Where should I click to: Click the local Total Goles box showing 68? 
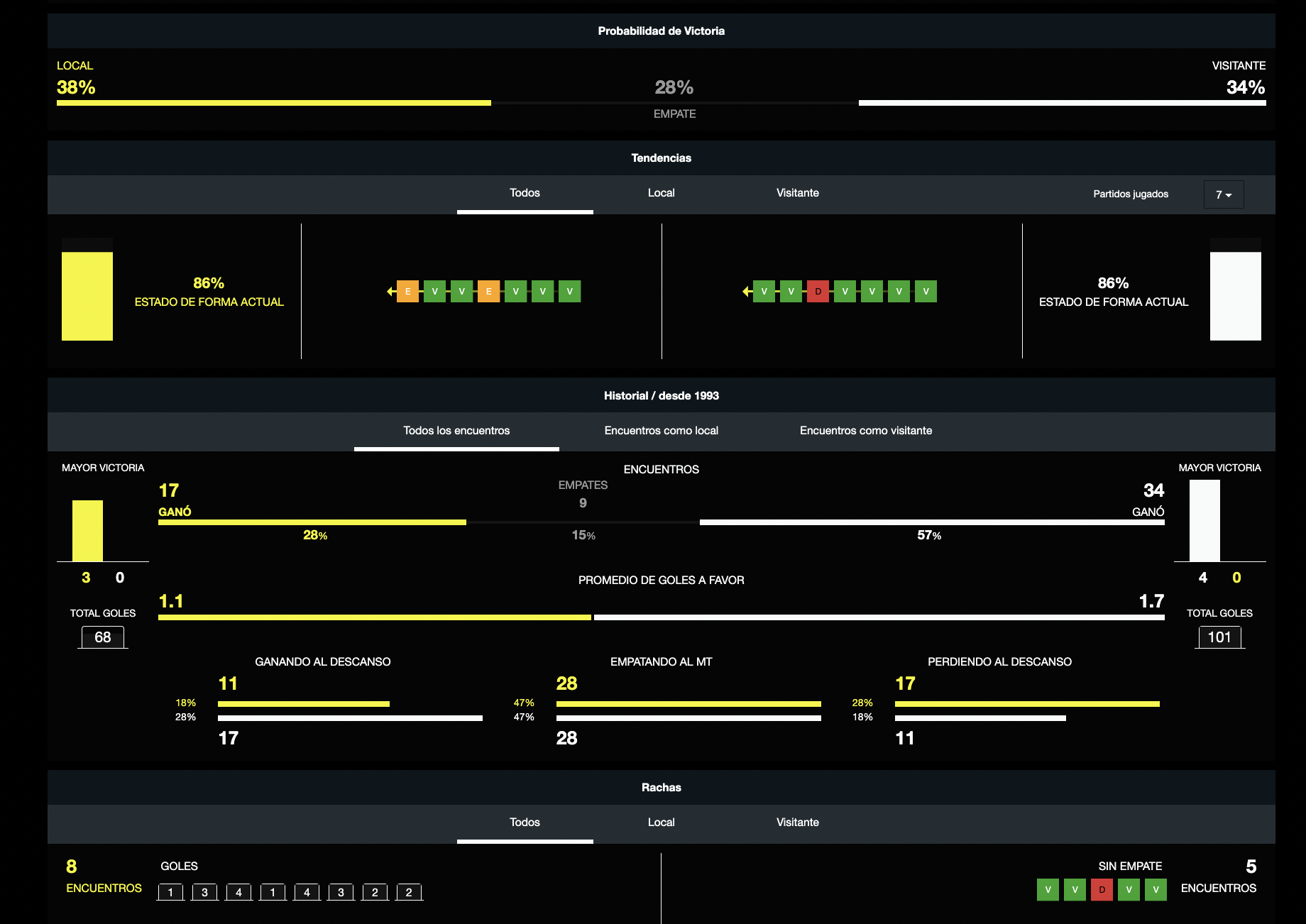(x=103, y=637)
